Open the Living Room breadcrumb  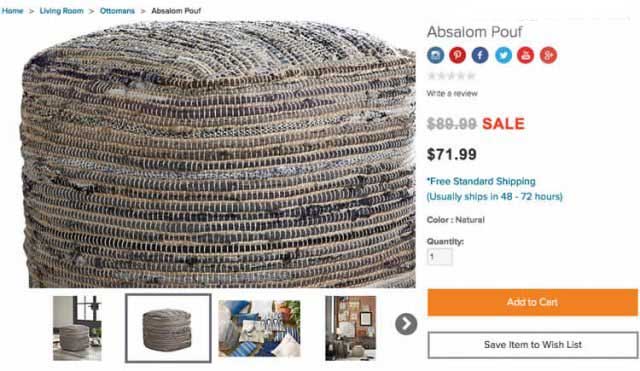(62, 11)
